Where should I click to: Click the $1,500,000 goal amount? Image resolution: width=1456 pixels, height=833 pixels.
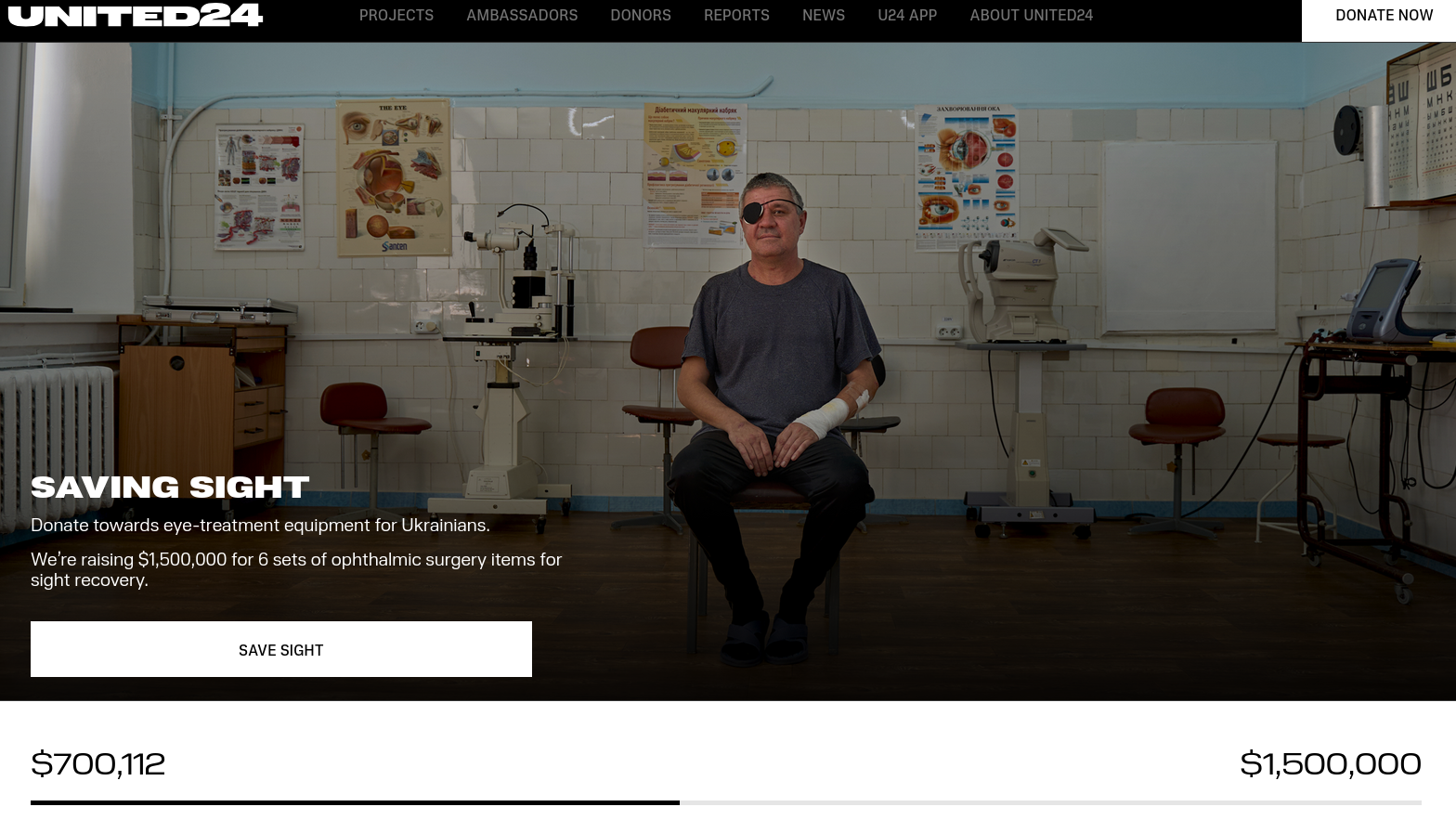(x=1331, y=764)
